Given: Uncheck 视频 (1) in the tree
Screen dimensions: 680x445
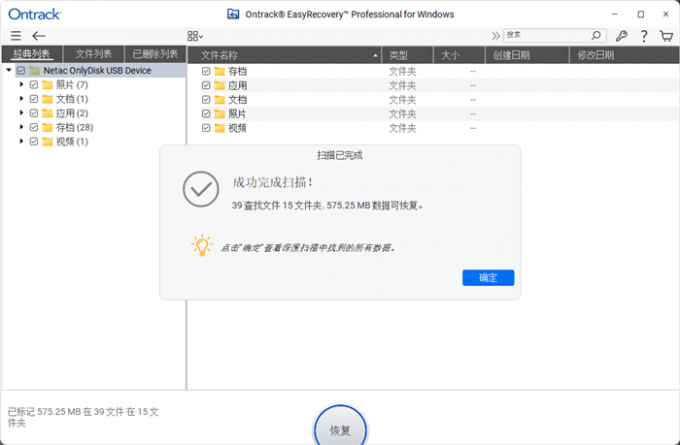Looking at the screenshot, I should pos(34,141).
